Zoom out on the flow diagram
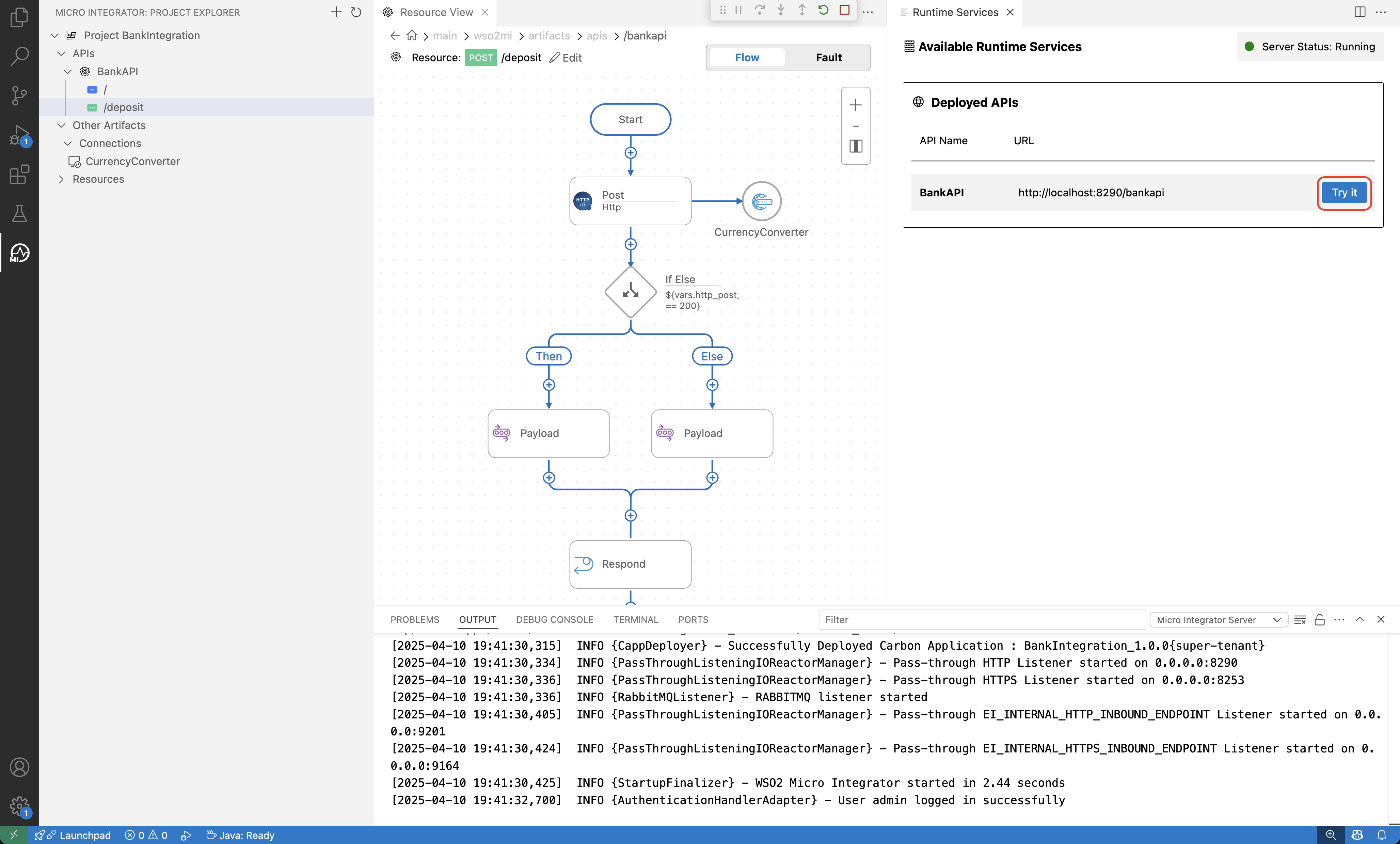This screenshot has width=1400, height=844. coord(856,126)
